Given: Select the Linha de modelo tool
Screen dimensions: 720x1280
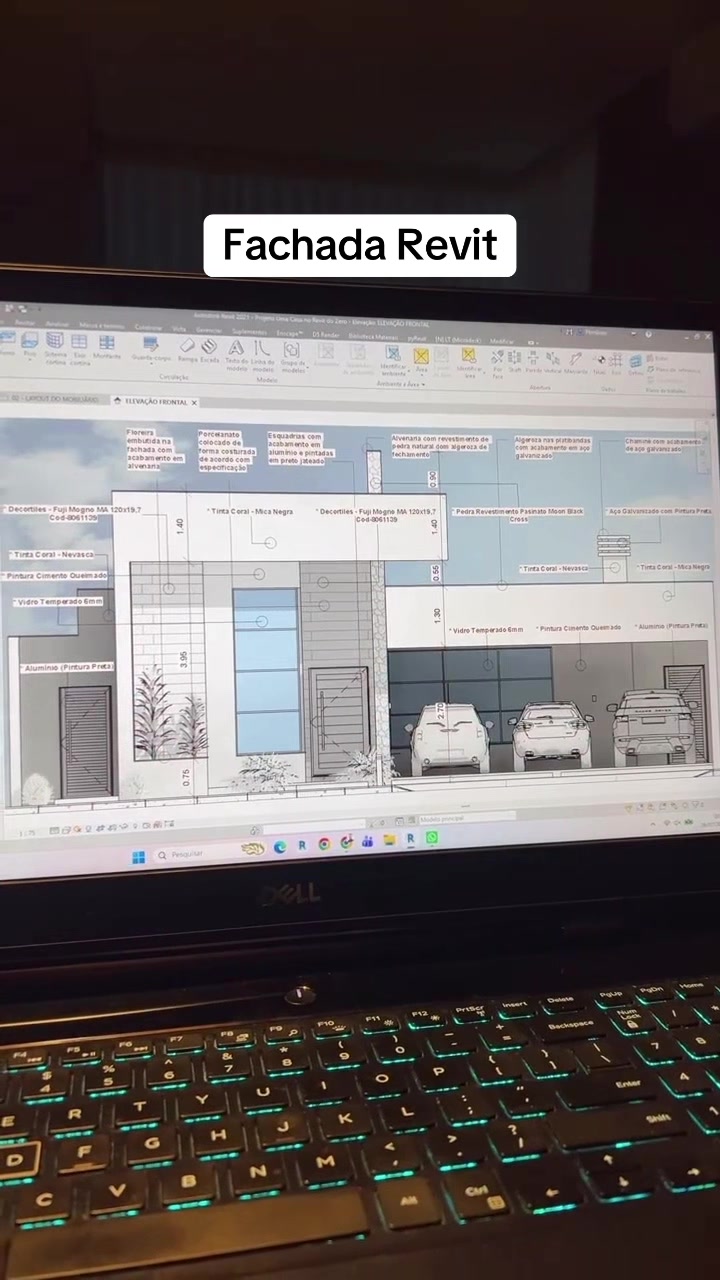Looking at the screenshot, I should tap(262, 354).
